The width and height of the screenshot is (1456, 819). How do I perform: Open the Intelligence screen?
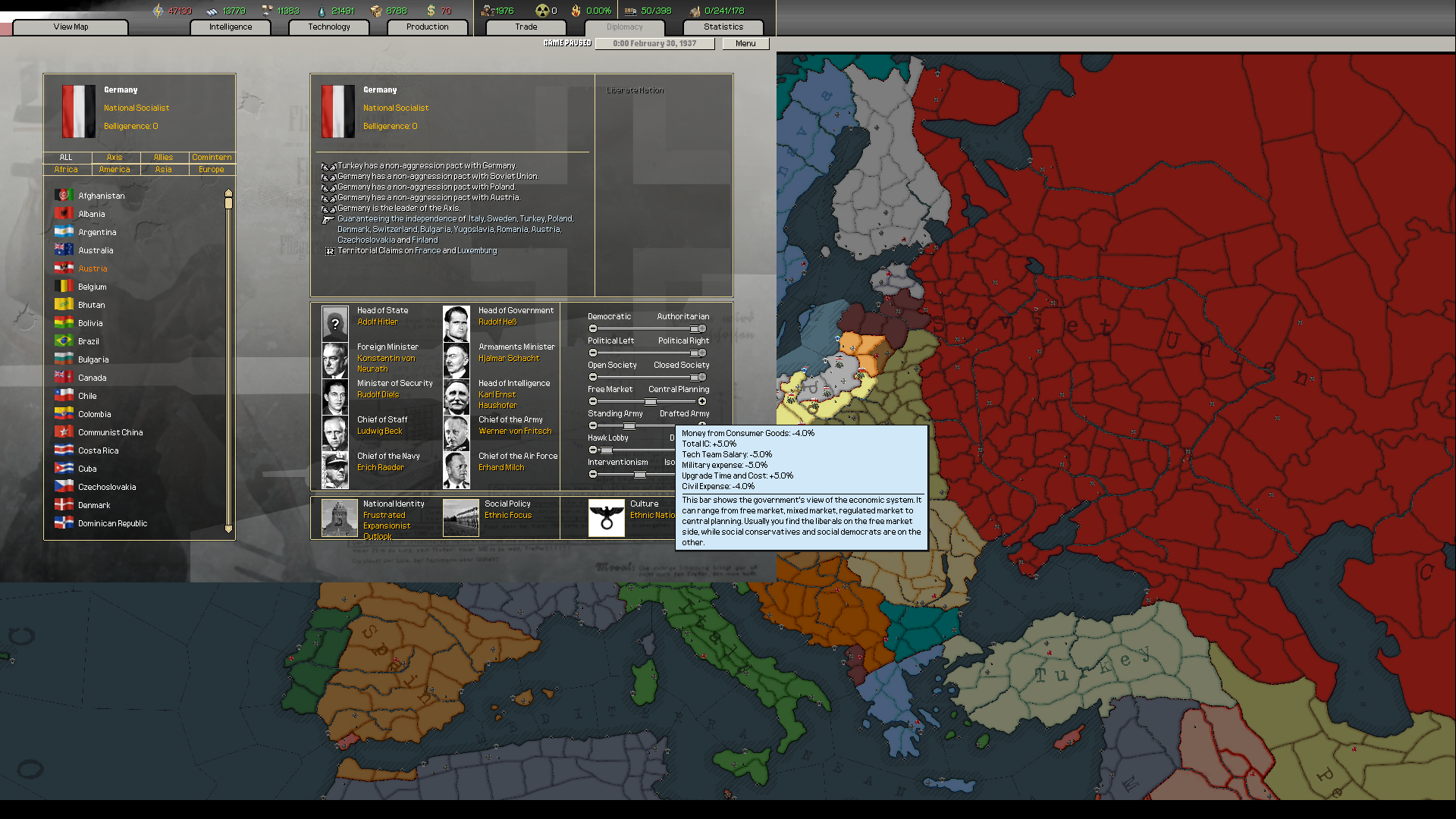pos(230,27)
